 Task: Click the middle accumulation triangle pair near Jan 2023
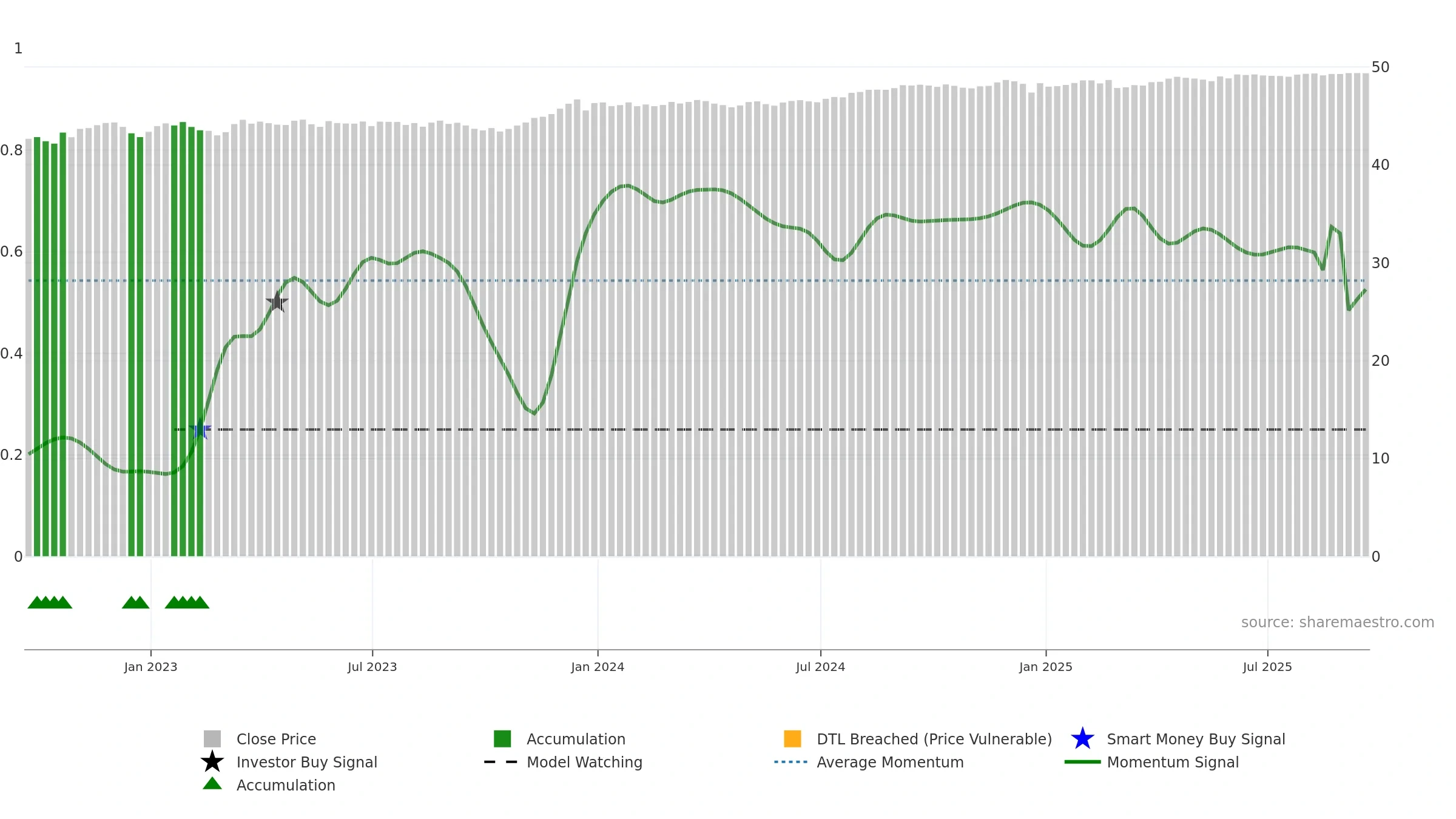pyautogui.click(x=136, y=602)
